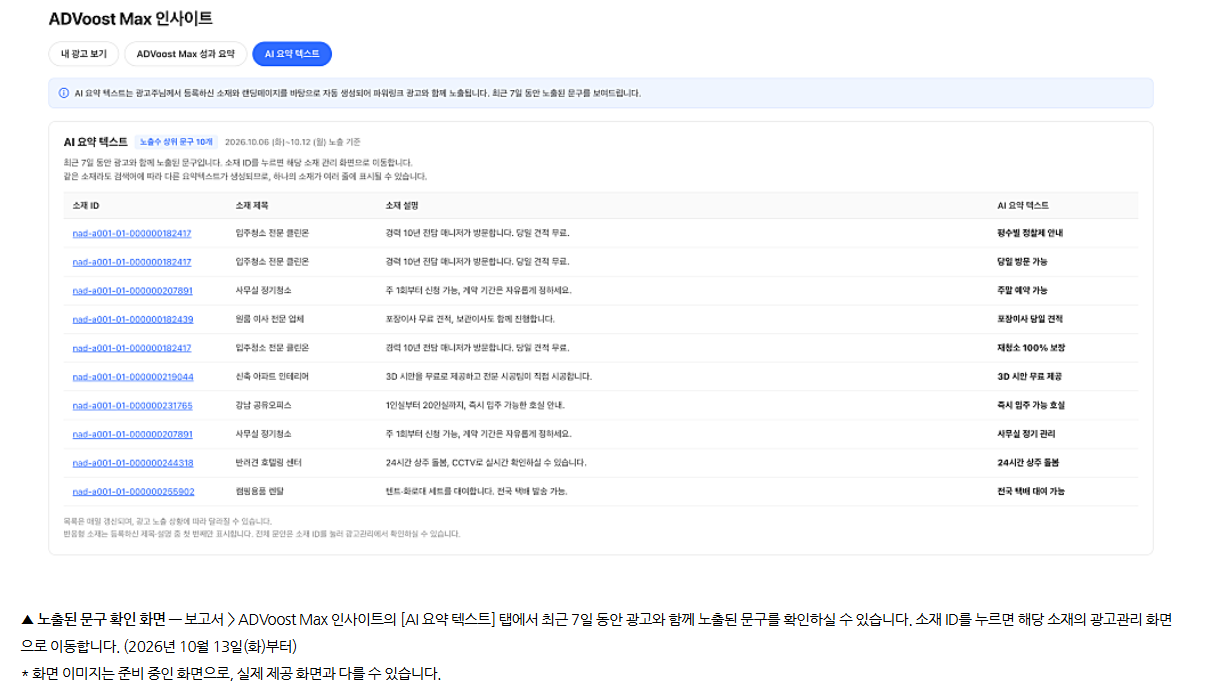Screen dimensions: 1217x696
Task: Click the '재청소 100% 보장' summary text
Action: pyautogui.click(x=1031, y=348)
